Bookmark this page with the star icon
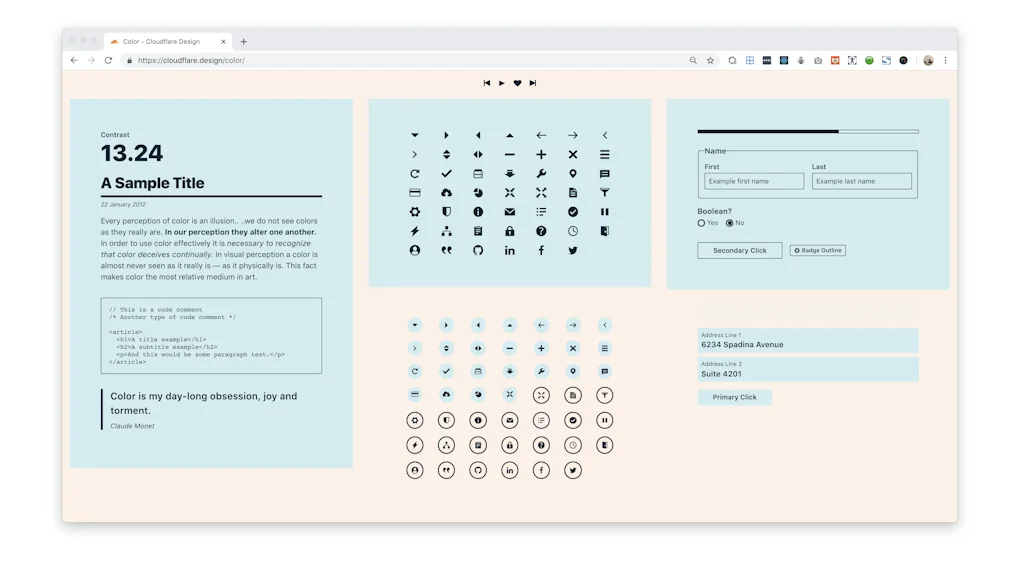Viewport: 1024px width, 575px height. coord(711,60)
